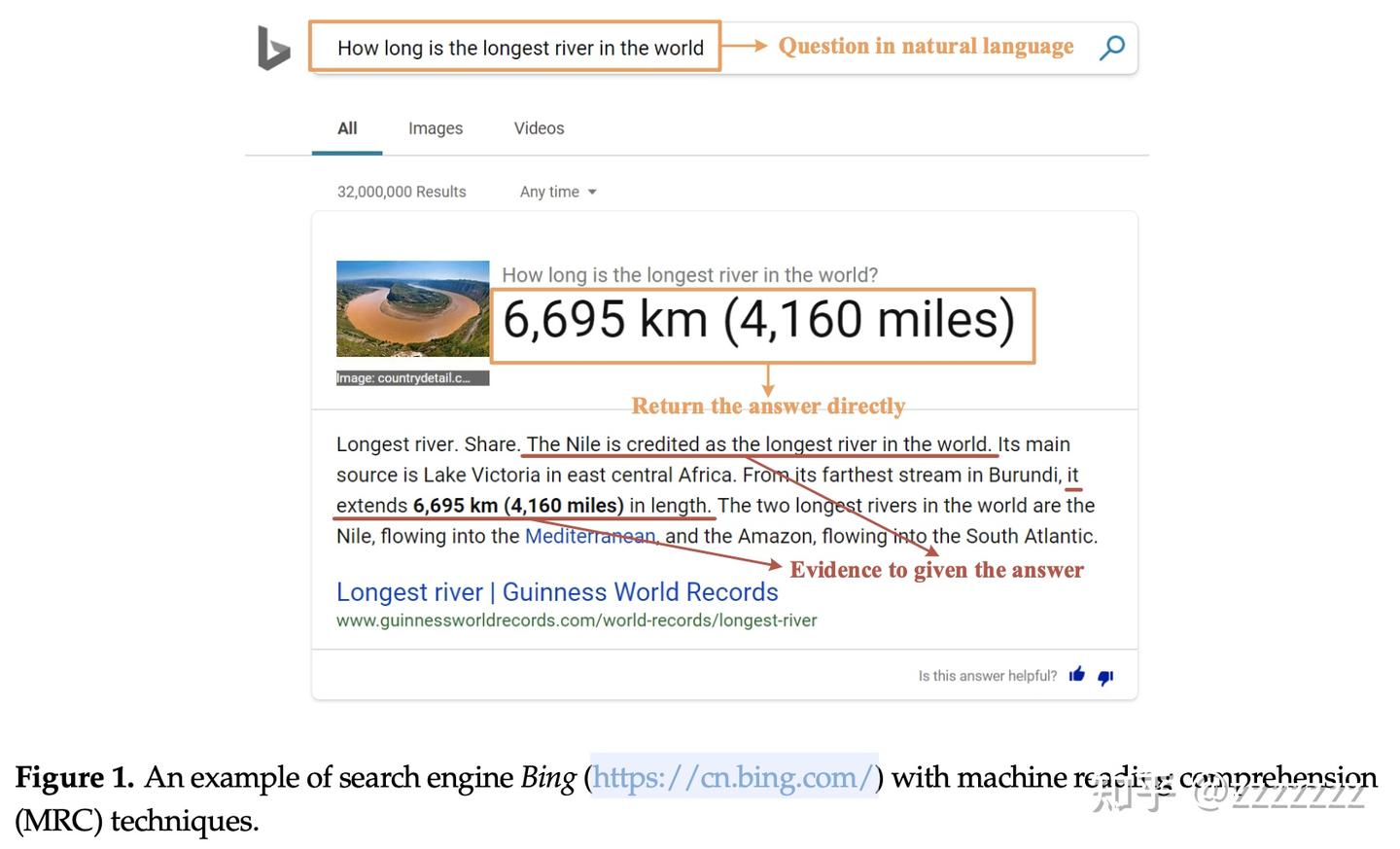The height and width of the screenshot is (849, 1400).
Task: Click the thumbs up icon for answer feedback
Action: pos(1076,675)
